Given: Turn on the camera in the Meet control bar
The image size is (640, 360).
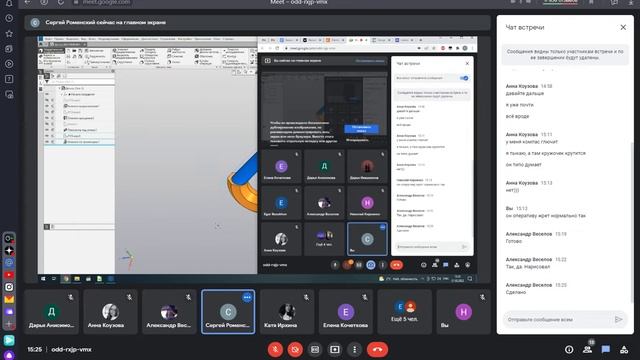Looking at the screenshot, I should (x=295, y=349).
